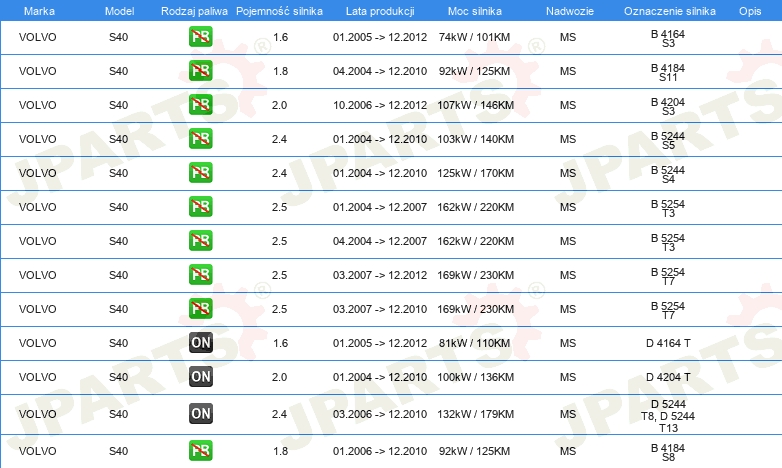Click the 03.2007 -> 12.2010 production years cell
Viewport: 782px width, 468px height.
click(380, 308)
